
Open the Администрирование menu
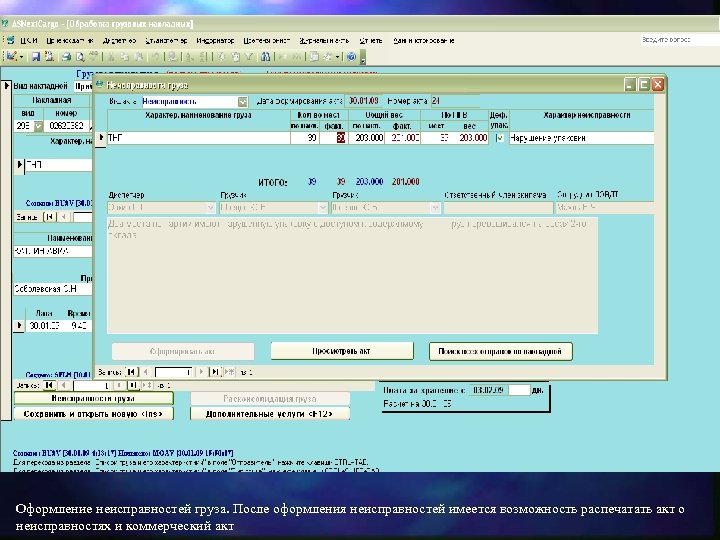click(x=423, y=40)
